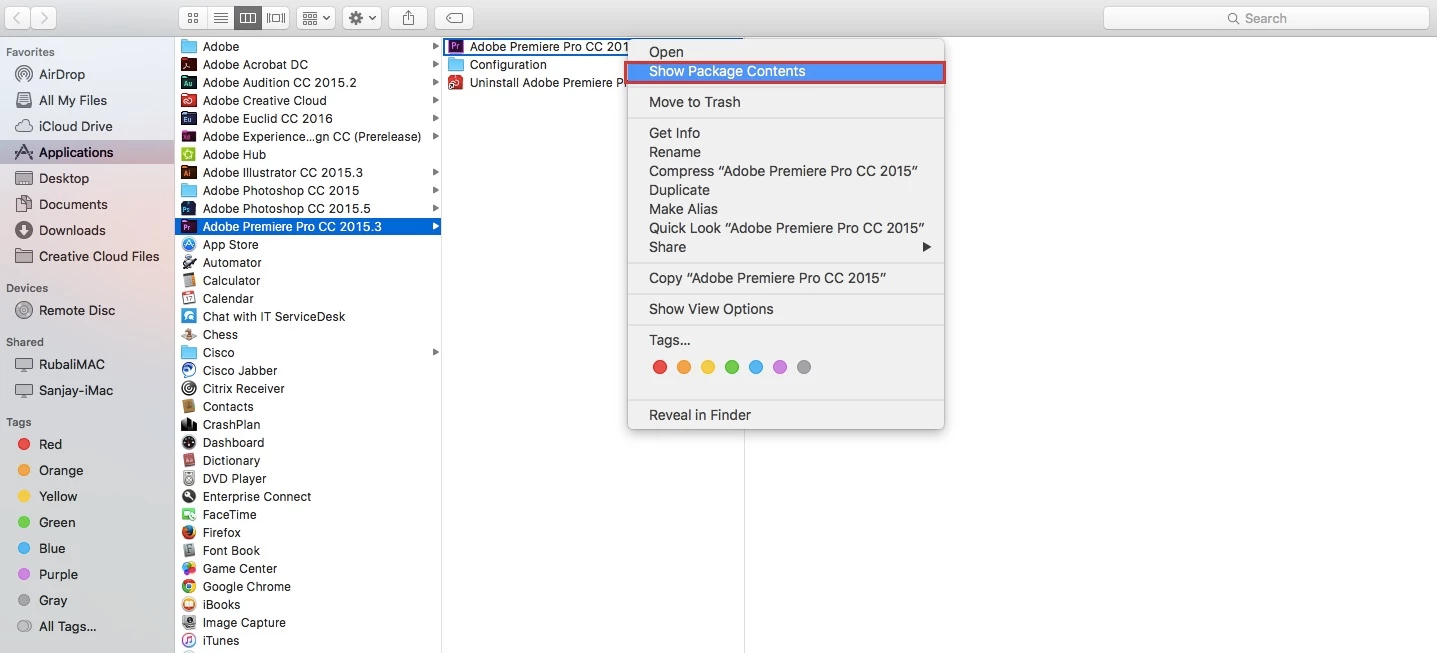Apply green tag dot in context menu
Image resolution: width=1437 pixels, height=653 pixels.
point(732,367)
